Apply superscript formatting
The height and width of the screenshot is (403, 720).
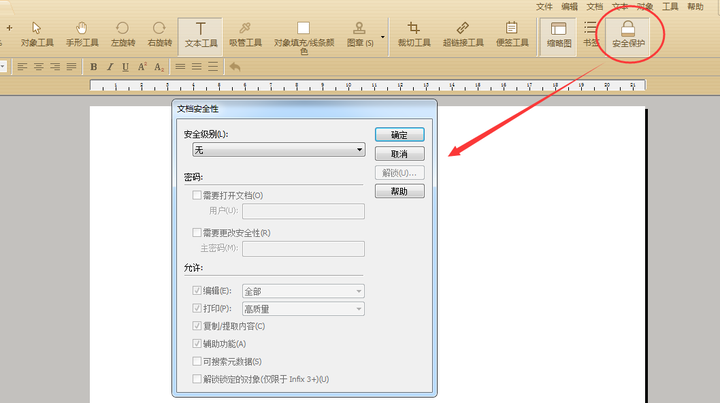(x=142, y=67)
